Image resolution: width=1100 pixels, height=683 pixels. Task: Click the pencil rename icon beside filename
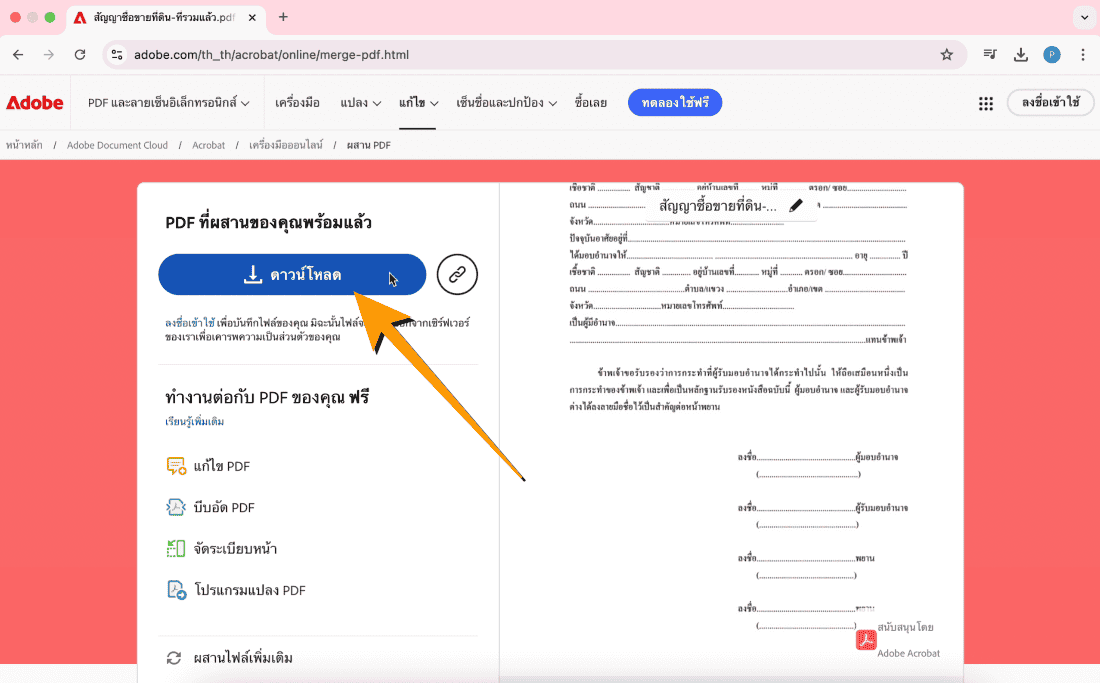[795, 206]
